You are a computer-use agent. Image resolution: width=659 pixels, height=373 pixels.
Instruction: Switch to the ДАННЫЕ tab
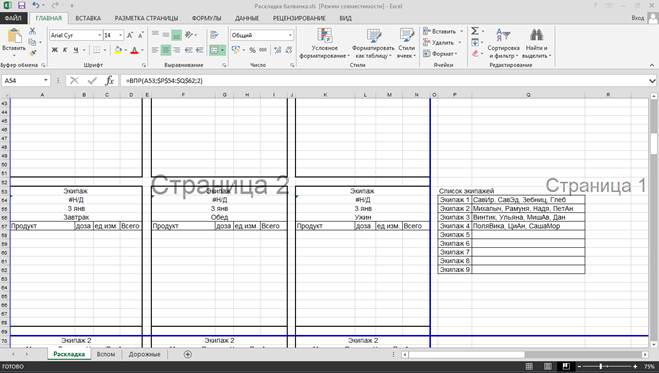247,18
